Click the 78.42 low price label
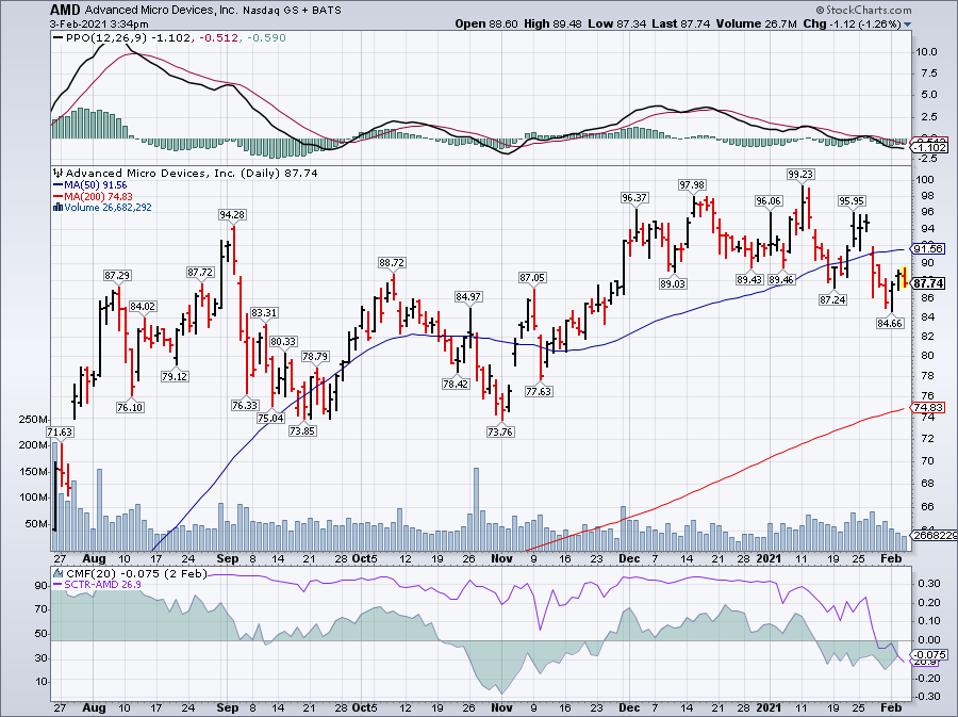Screen dimensions: 958x717 [455, 384]
